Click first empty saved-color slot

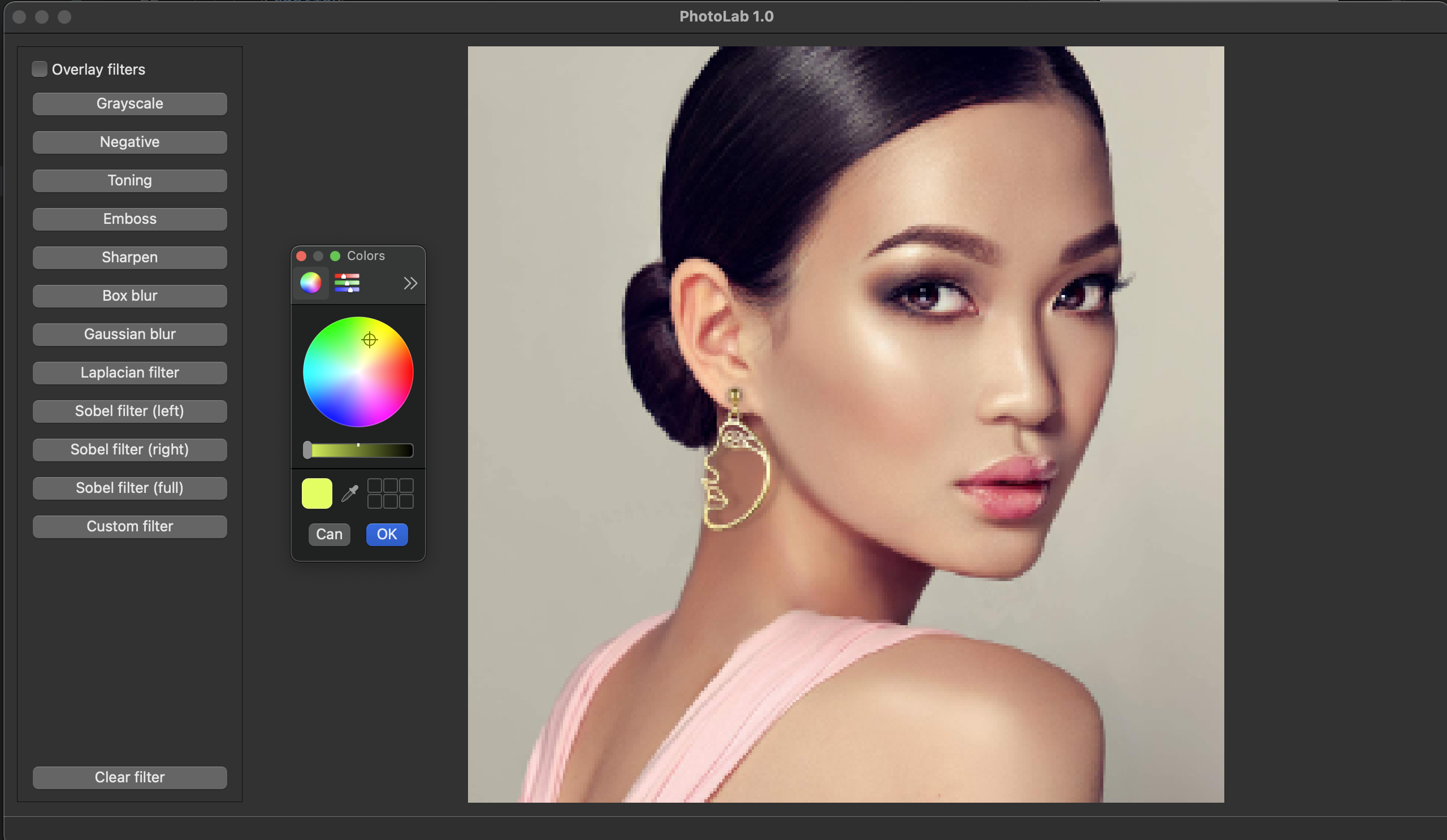point(374,486)
